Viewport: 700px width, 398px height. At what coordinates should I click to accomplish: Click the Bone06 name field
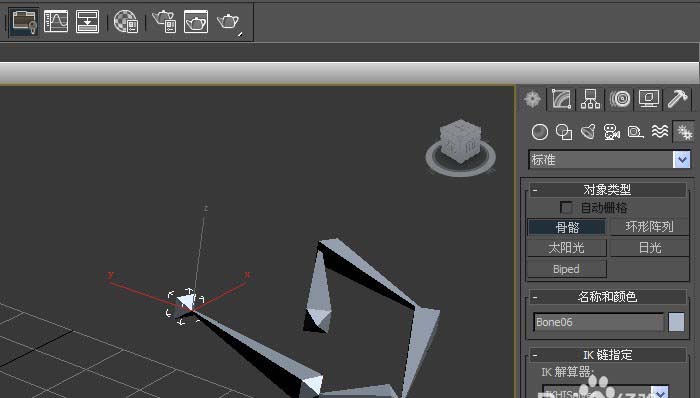click(599, 322)
